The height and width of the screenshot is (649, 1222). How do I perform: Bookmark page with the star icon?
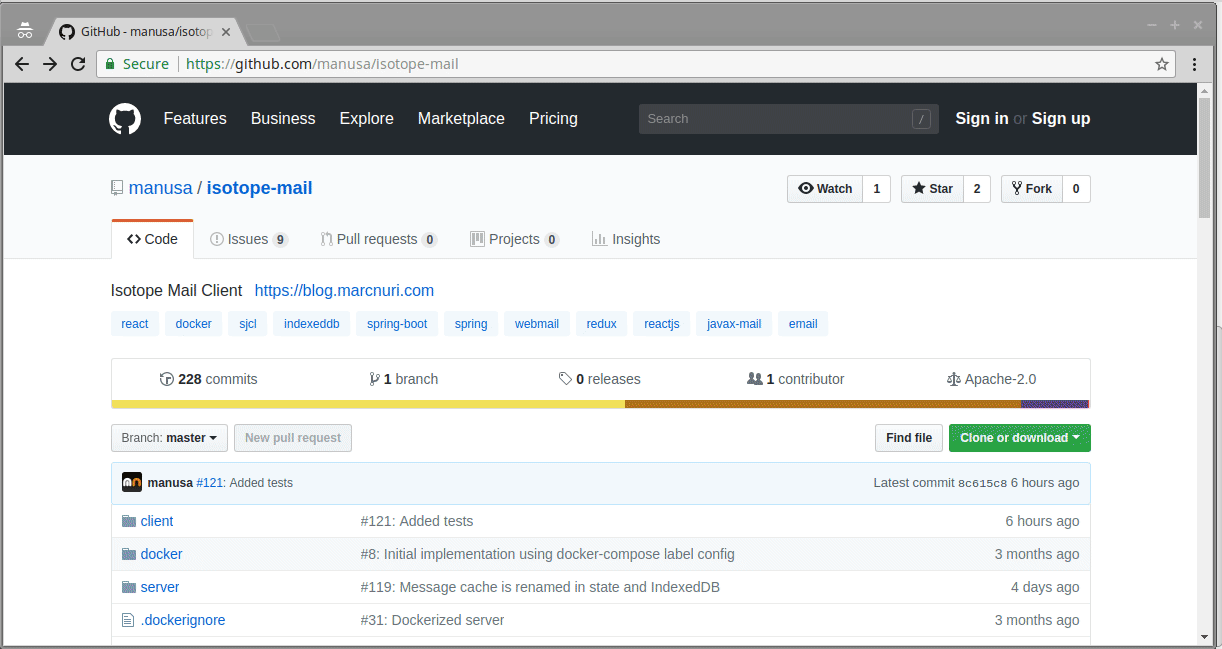coord(1162,64)
